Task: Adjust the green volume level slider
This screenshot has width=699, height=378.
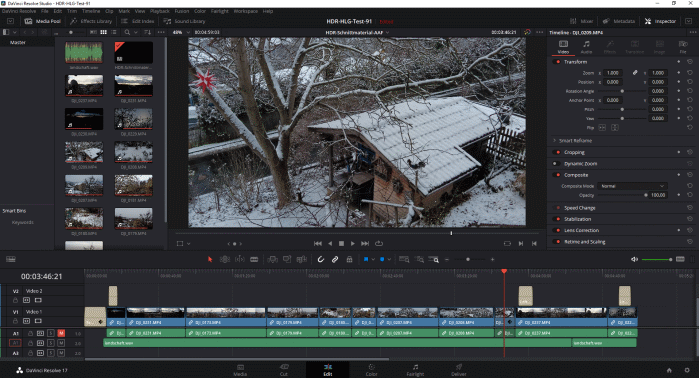Action: click(x=657, y=259)
